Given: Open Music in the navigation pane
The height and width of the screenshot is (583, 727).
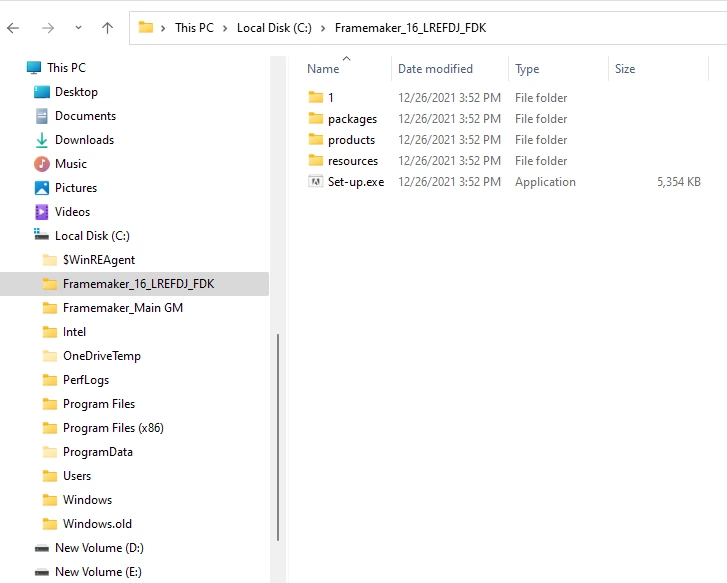Looking at the screenshot, I should click(x=71, y=164).
